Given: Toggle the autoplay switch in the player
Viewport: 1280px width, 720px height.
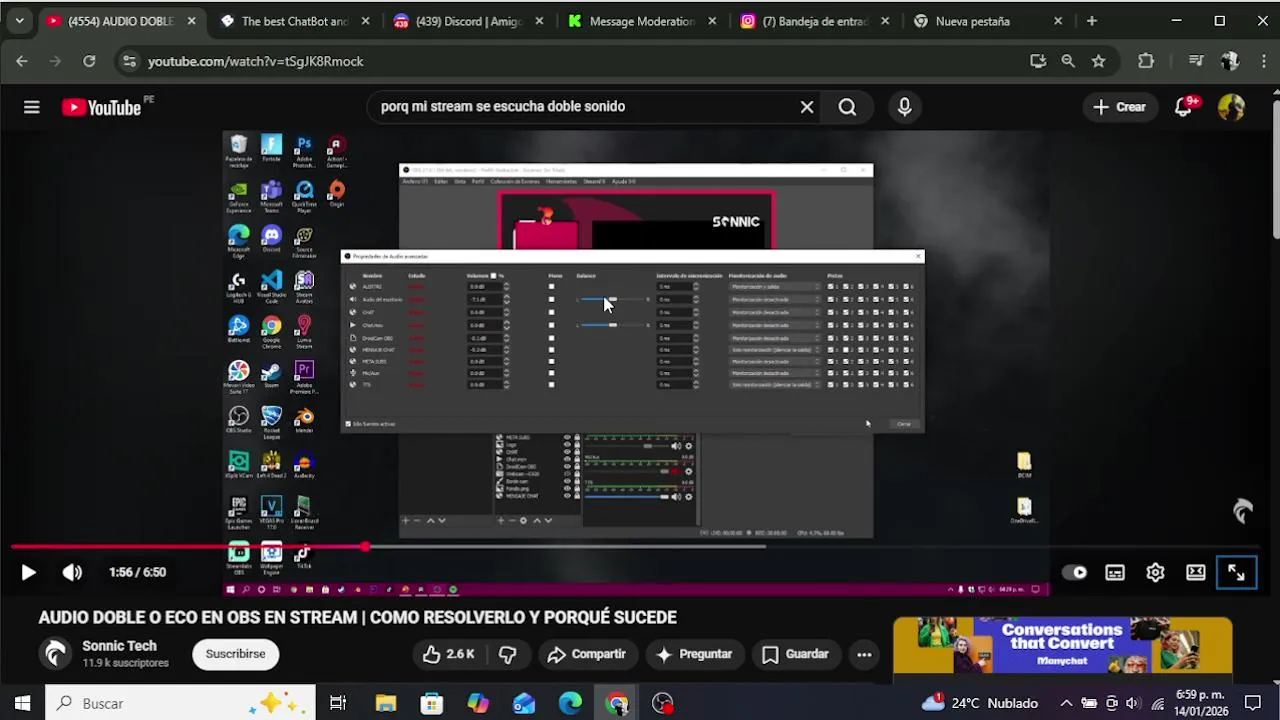Looking at the screenshot, I should point(1074,572).
